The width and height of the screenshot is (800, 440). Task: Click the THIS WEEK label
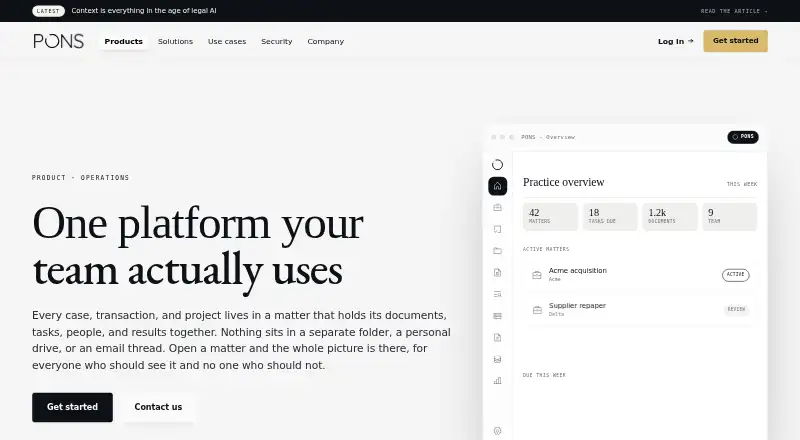click(742, 184)
